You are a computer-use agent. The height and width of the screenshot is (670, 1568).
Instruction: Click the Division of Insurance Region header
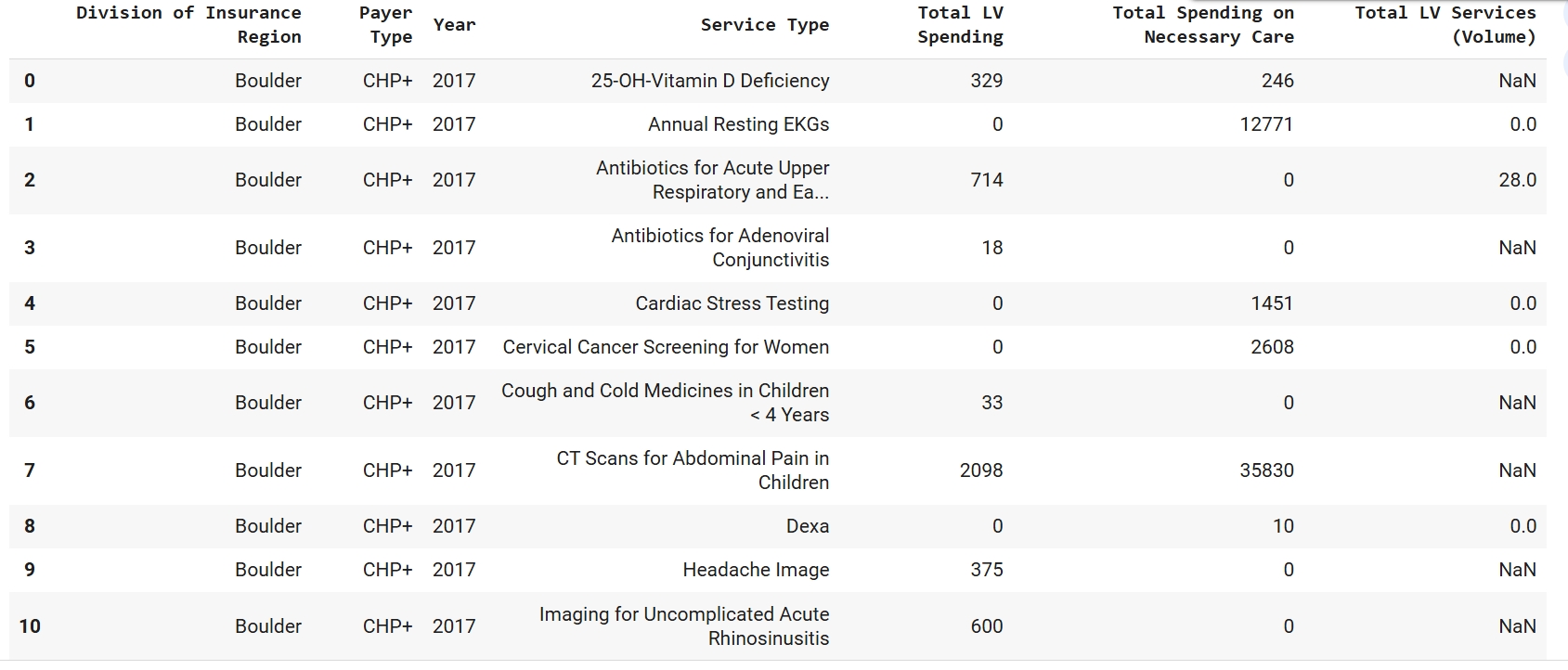pyautogui.click(x=188, y=25)
